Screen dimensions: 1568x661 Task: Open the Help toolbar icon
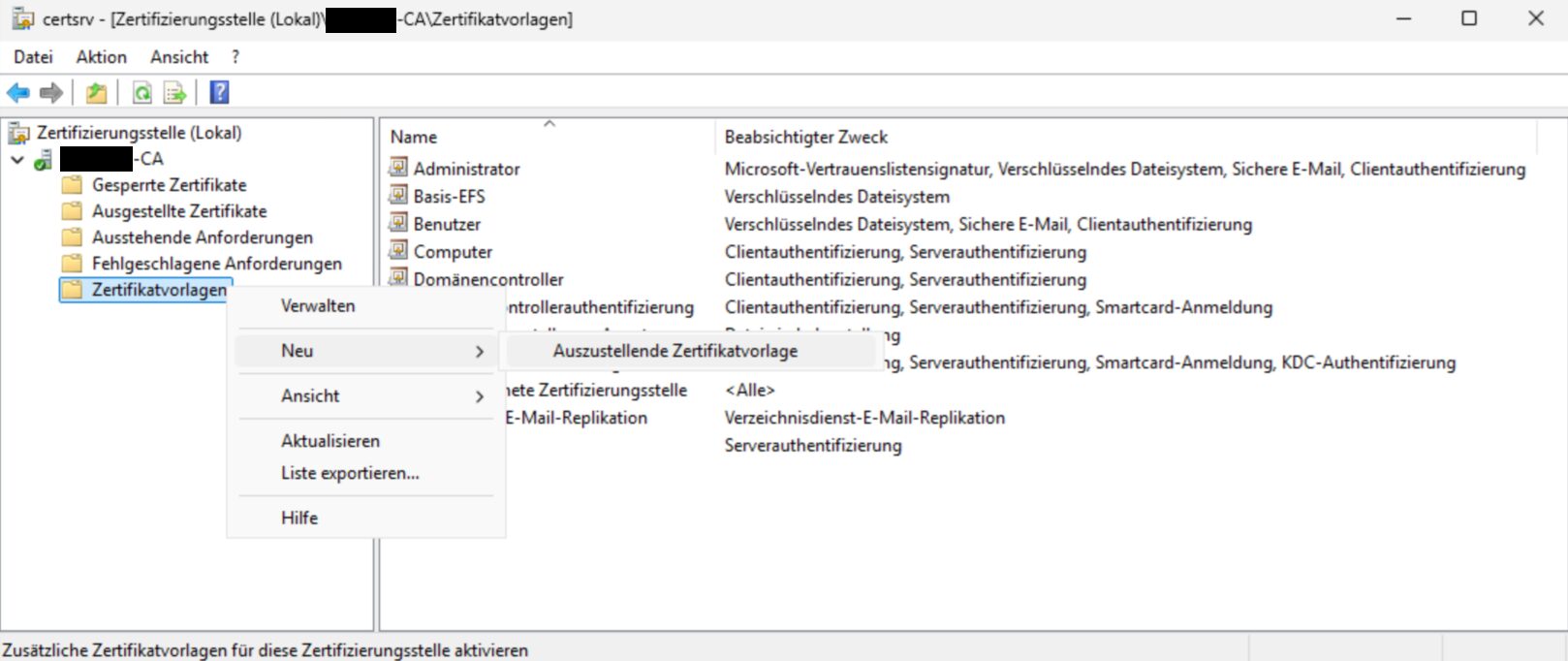pos(220,93)
